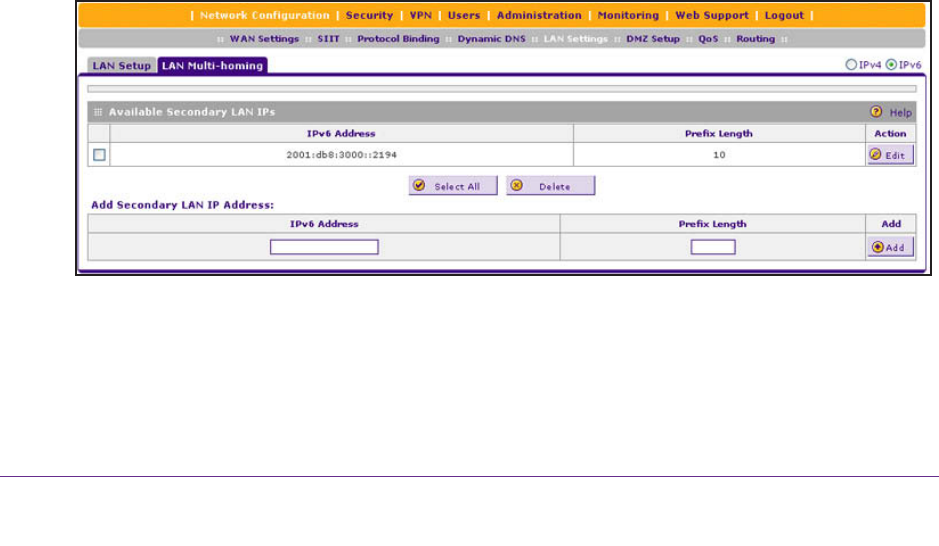
Task: Go to Routing submenu
Action: pyautogui.click(x=755, y=39)
